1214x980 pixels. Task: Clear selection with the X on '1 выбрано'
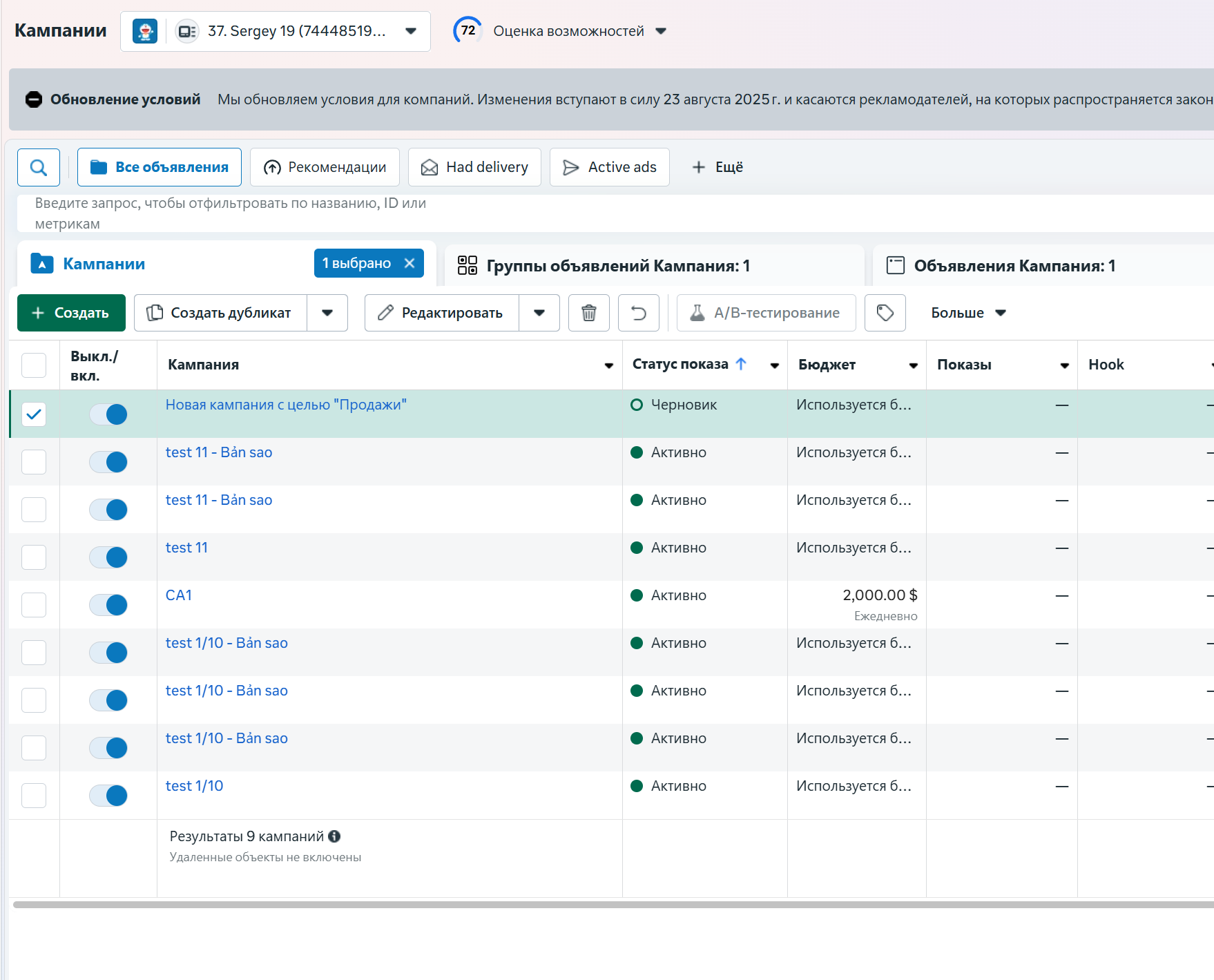pos(410,263)
